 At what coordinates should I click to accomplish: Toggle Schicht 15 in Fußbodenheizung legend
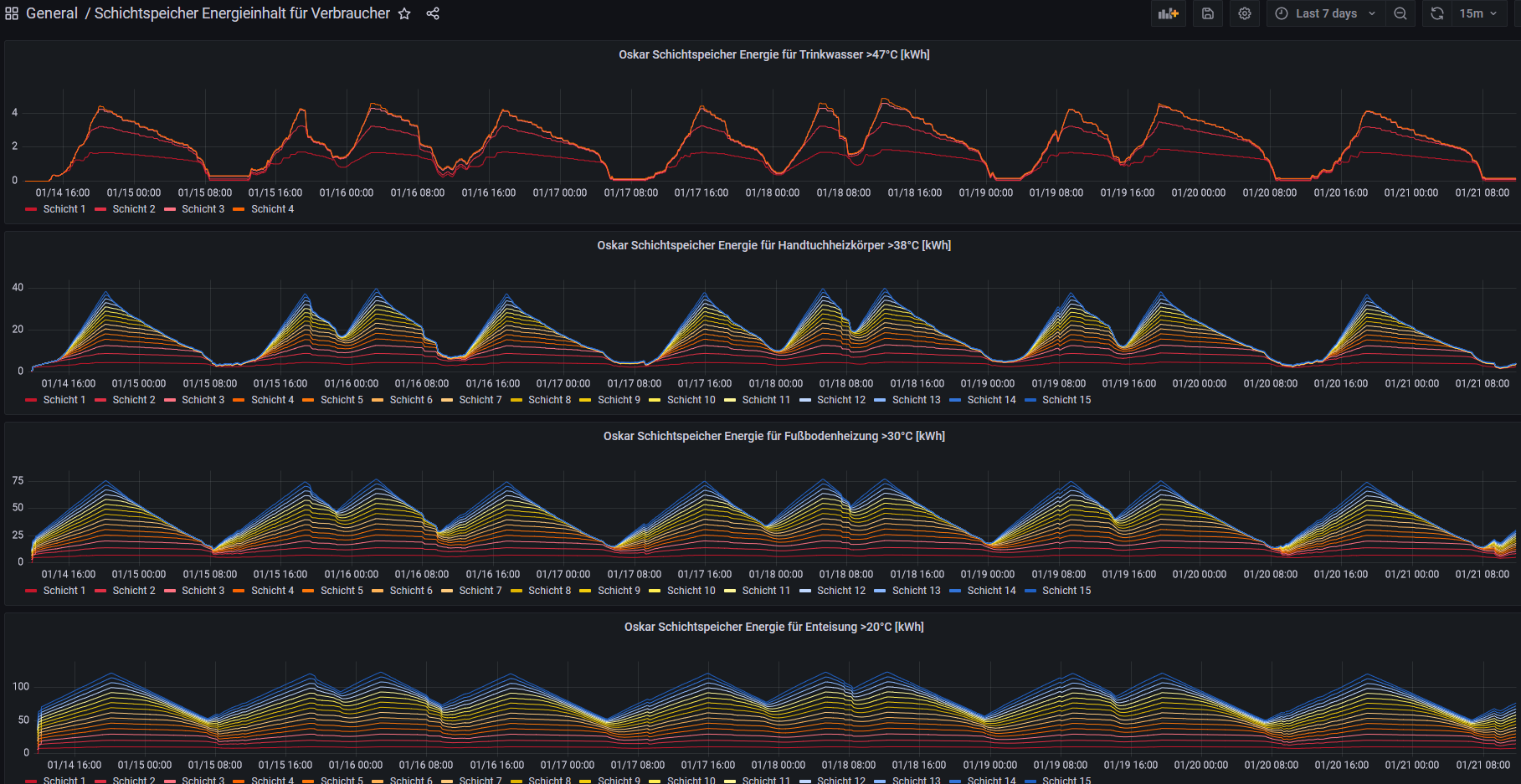(x=1066, y=591)
